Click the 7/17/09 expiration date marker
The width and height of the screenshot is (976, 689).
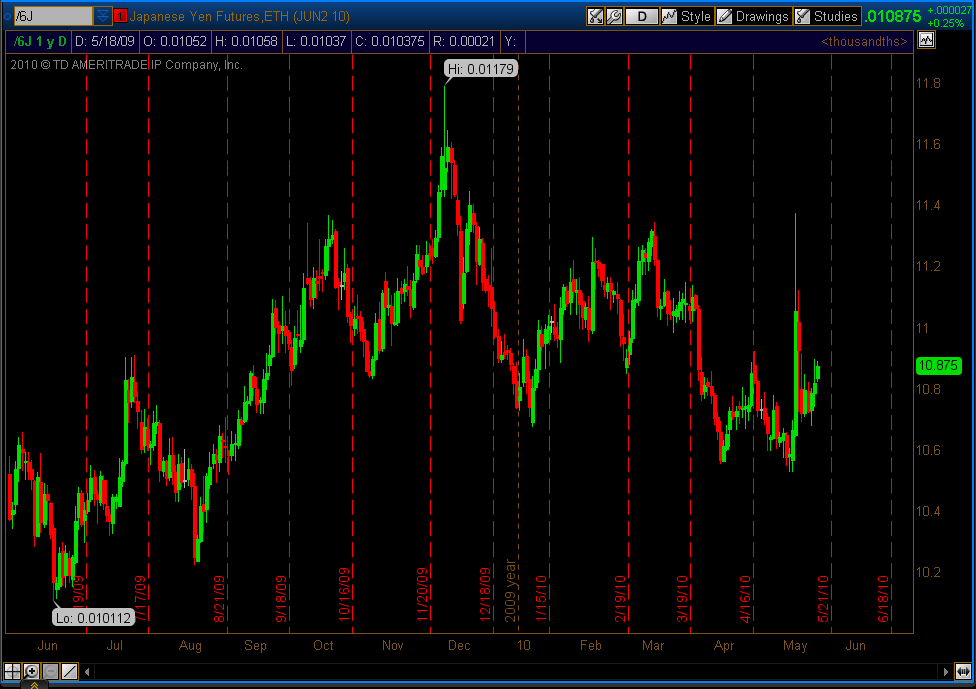pyautogui.click(x=140, y=598)
